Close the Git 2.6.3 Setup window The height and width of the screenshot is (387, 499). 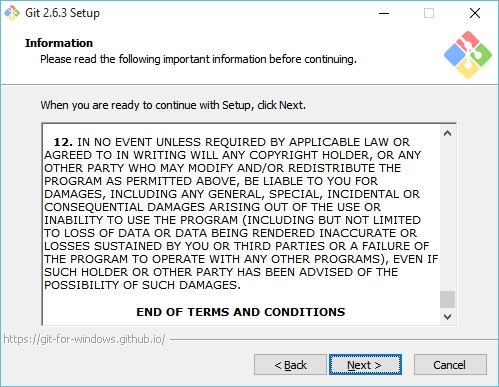tap(475, 13)
